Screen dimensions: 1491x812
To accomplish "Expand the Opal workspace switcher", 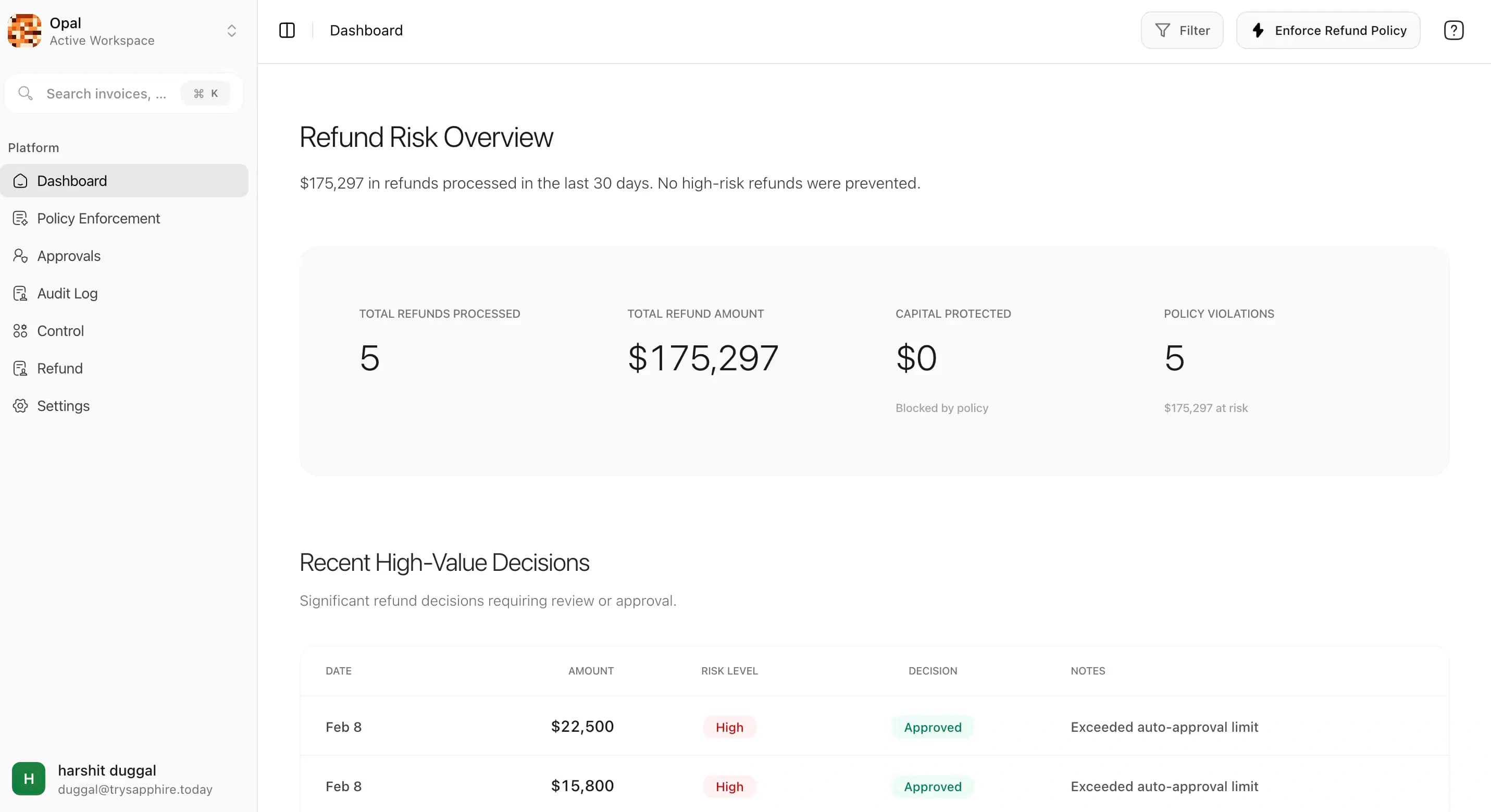I will point(231,30).
